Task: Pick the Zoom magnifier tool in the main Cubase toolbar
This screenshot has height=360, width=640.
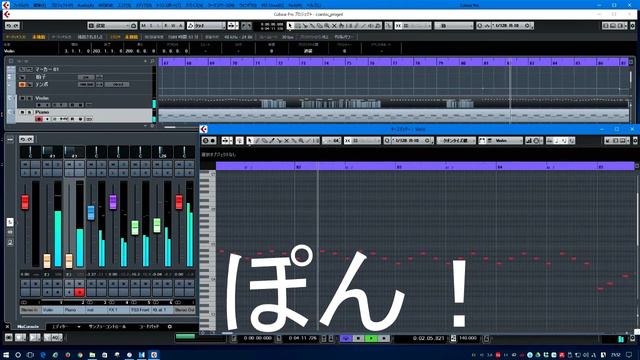Action: pyautogui.click(x=327, y=26)
